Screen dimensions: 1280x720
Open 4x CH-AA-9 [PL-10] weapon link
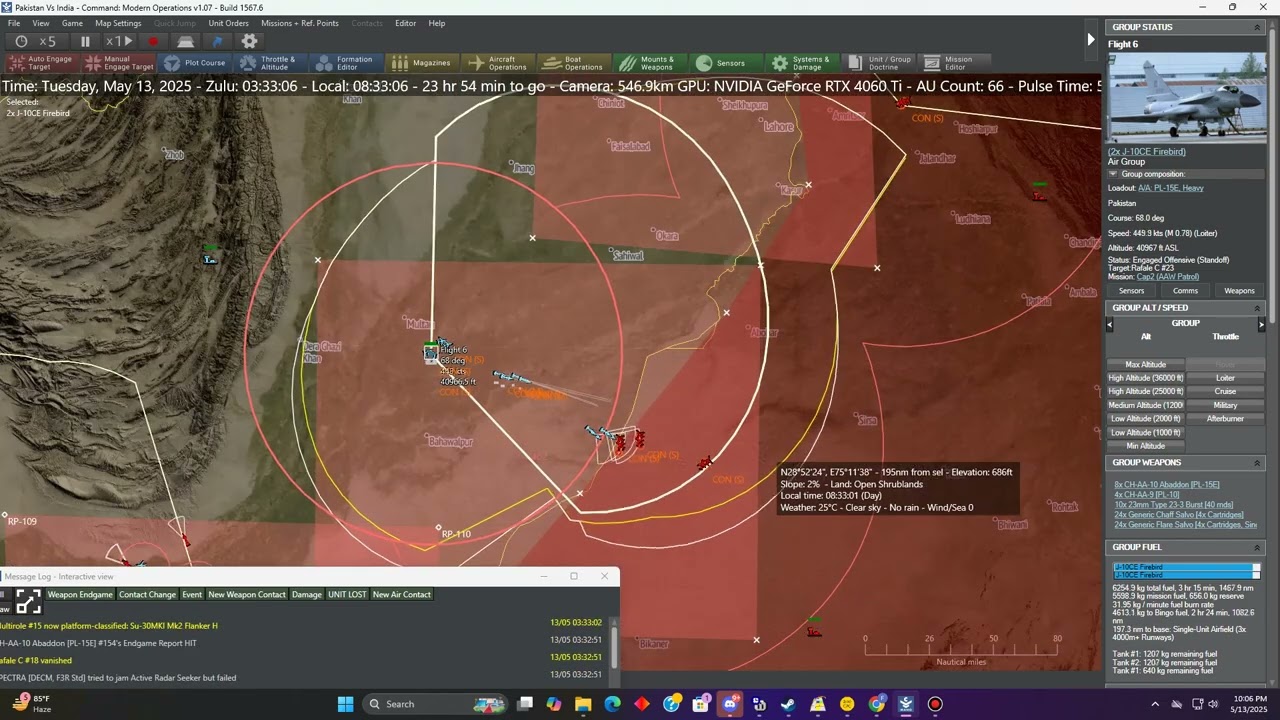pos(1147,495)
